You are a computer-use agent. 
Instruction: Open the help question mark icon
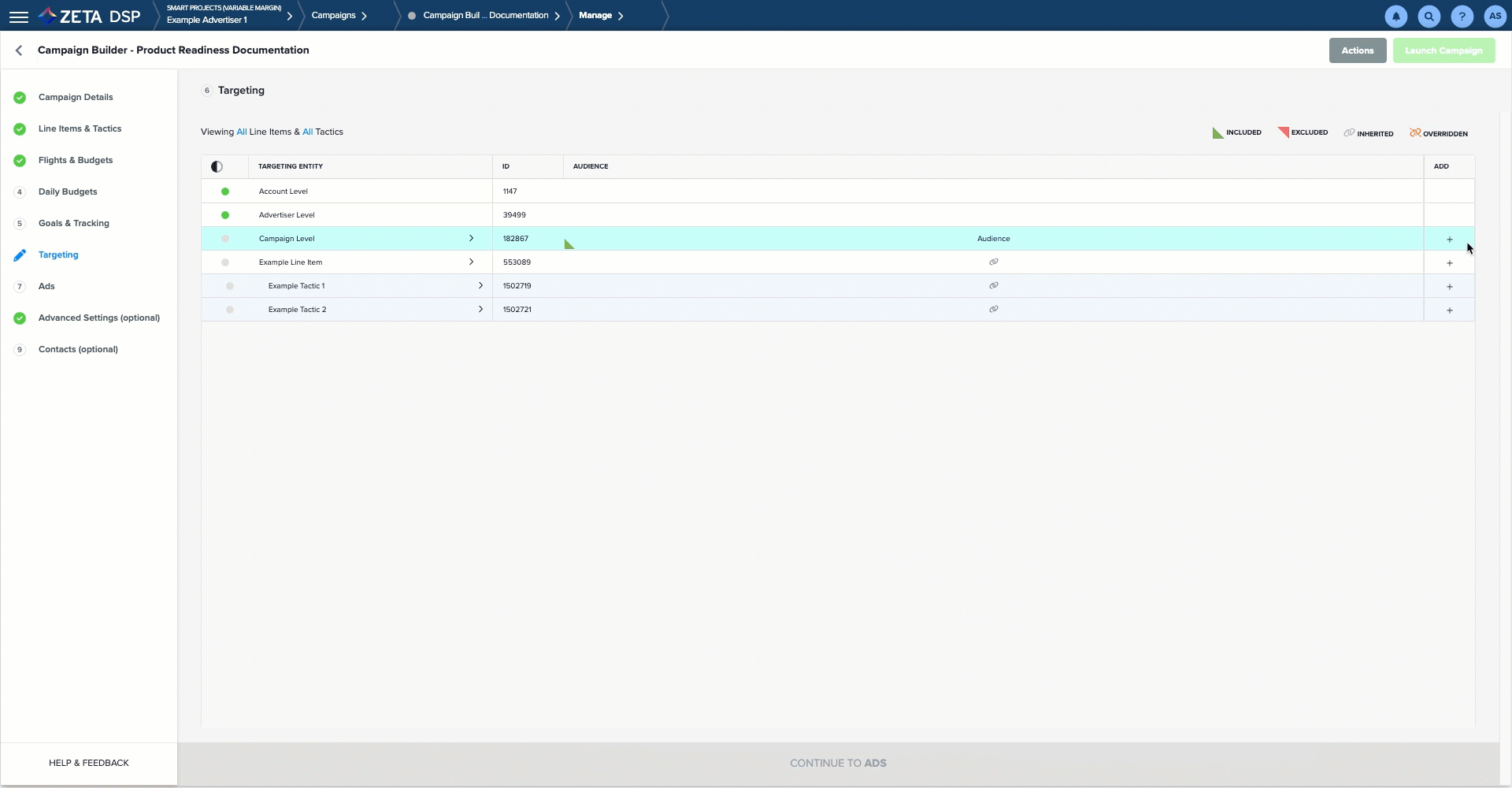[1462, 17]
